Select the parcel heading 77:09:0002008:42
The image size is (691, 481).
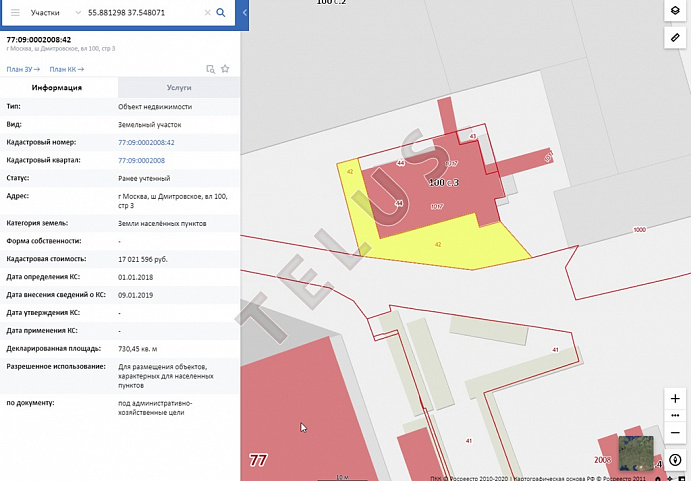pyautogui.click(x=39, y=40)
